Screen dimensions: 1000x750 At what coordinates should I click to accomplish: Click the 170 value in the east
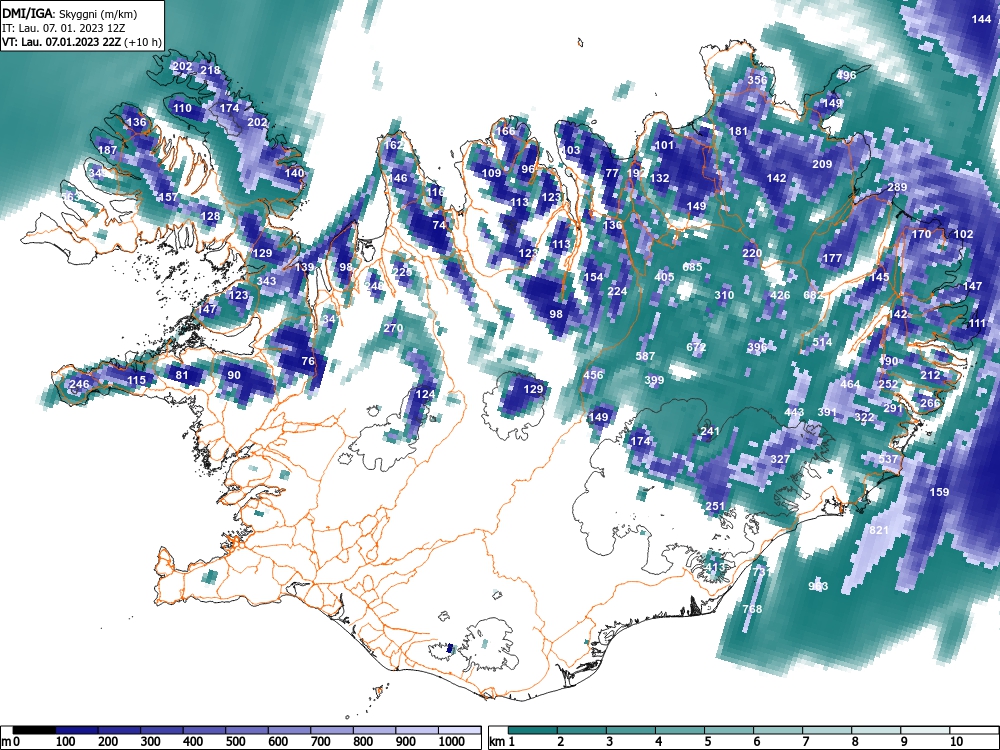921,234
